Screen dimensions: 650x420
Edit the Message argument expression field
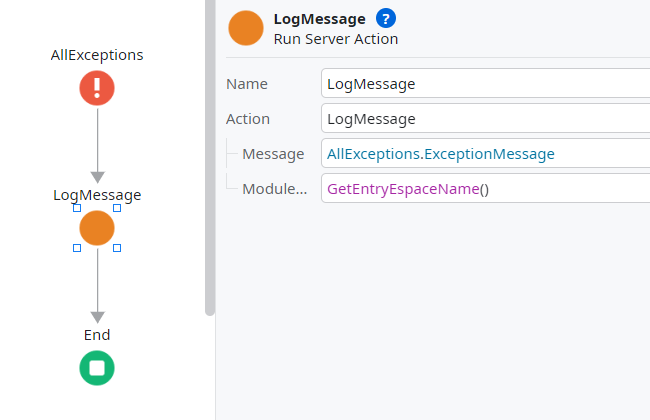pos(485,154)
